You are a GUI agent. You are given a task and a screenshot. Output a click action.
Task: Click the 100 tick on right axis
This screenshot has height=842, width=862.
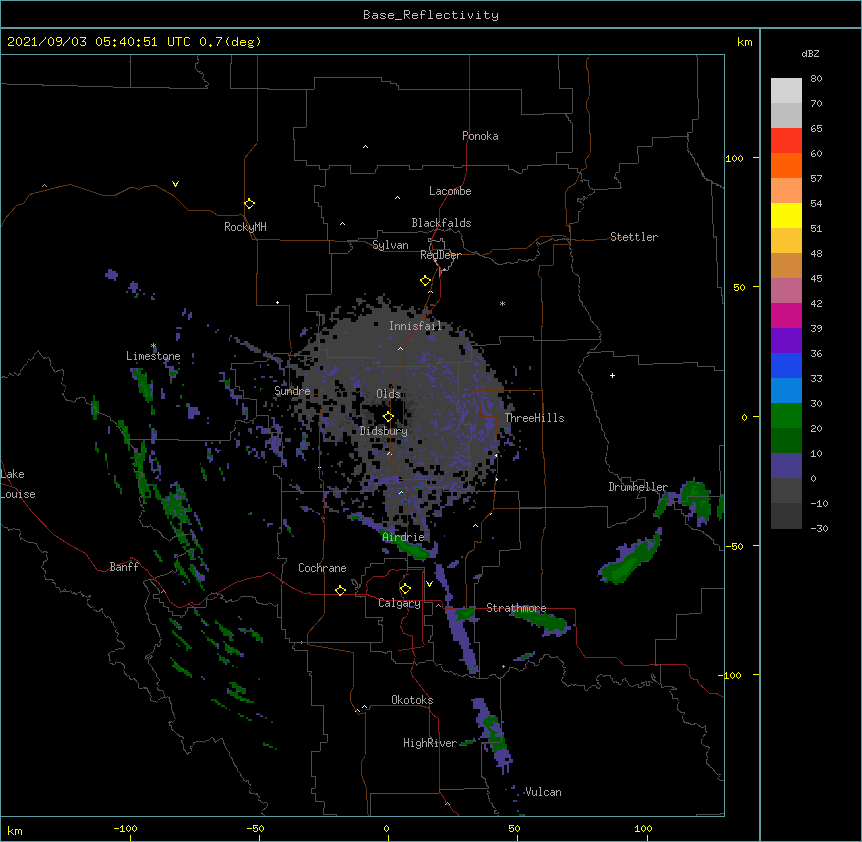734,158
